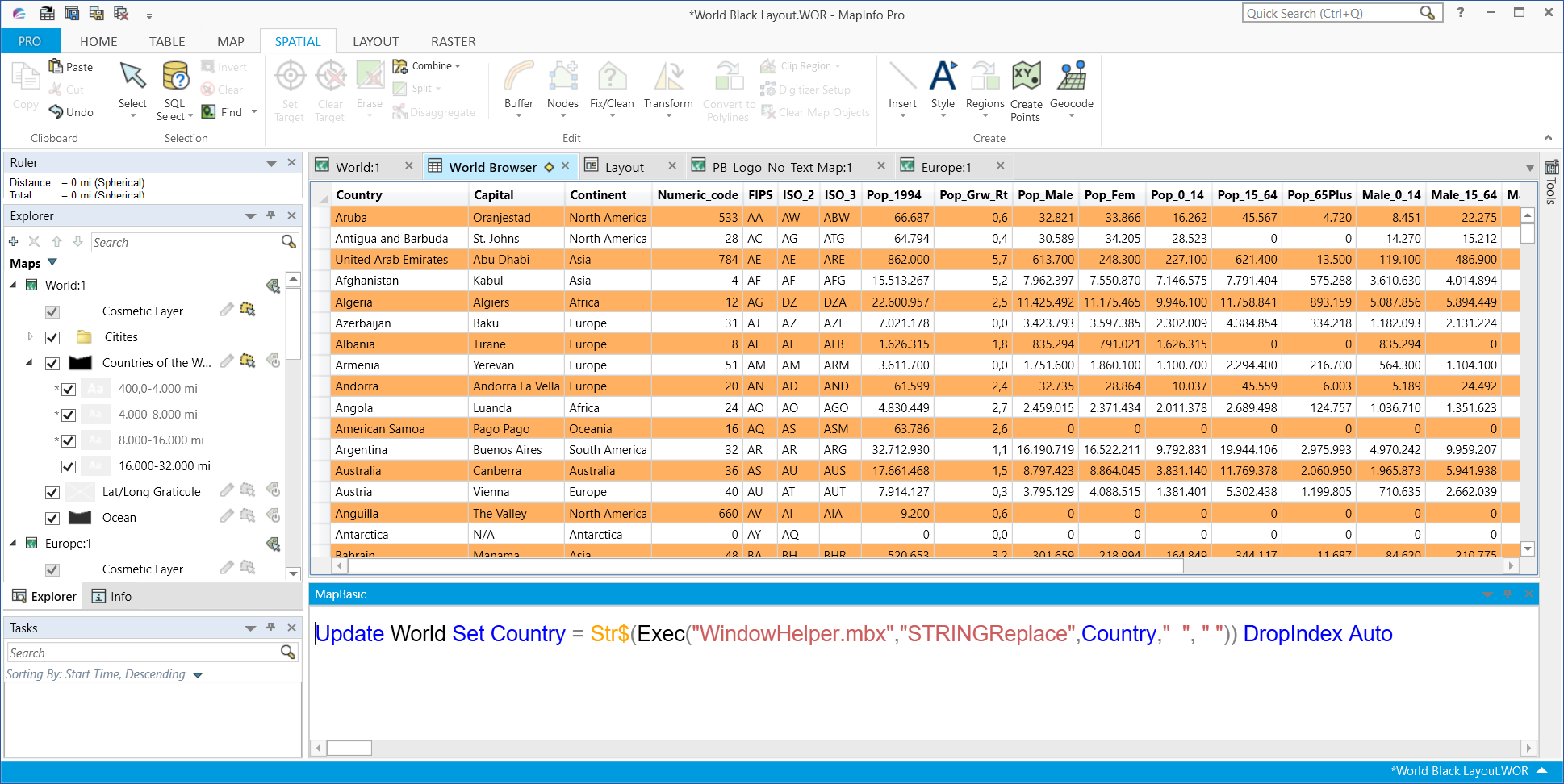Switch to the LAYOUT ribbon tab
Image resolution: width=1564 pixels, height=784 pixels.
point(375,41)
